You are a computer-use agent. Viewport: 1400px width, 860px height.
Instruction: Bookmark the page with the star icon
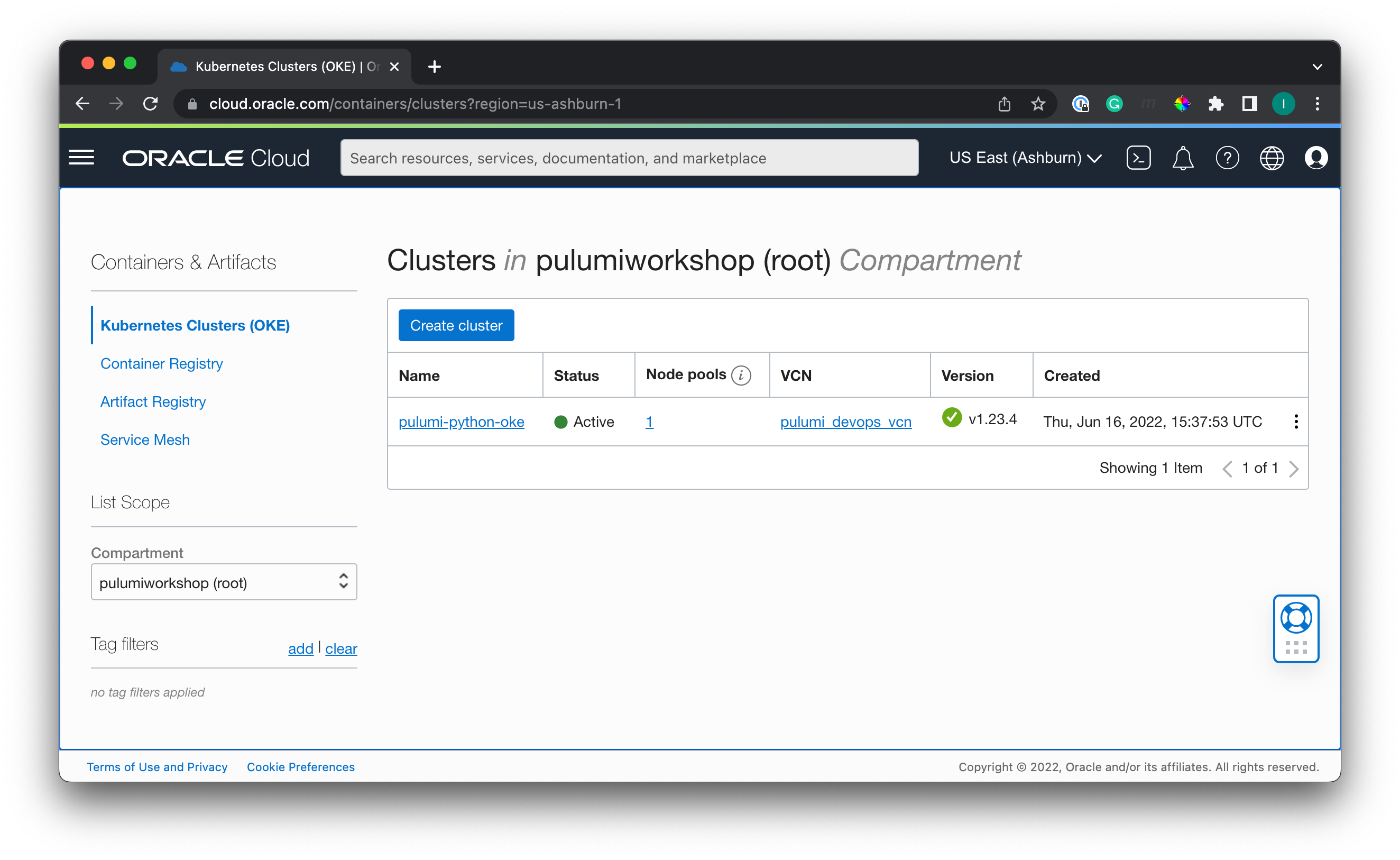(1038, 104)
